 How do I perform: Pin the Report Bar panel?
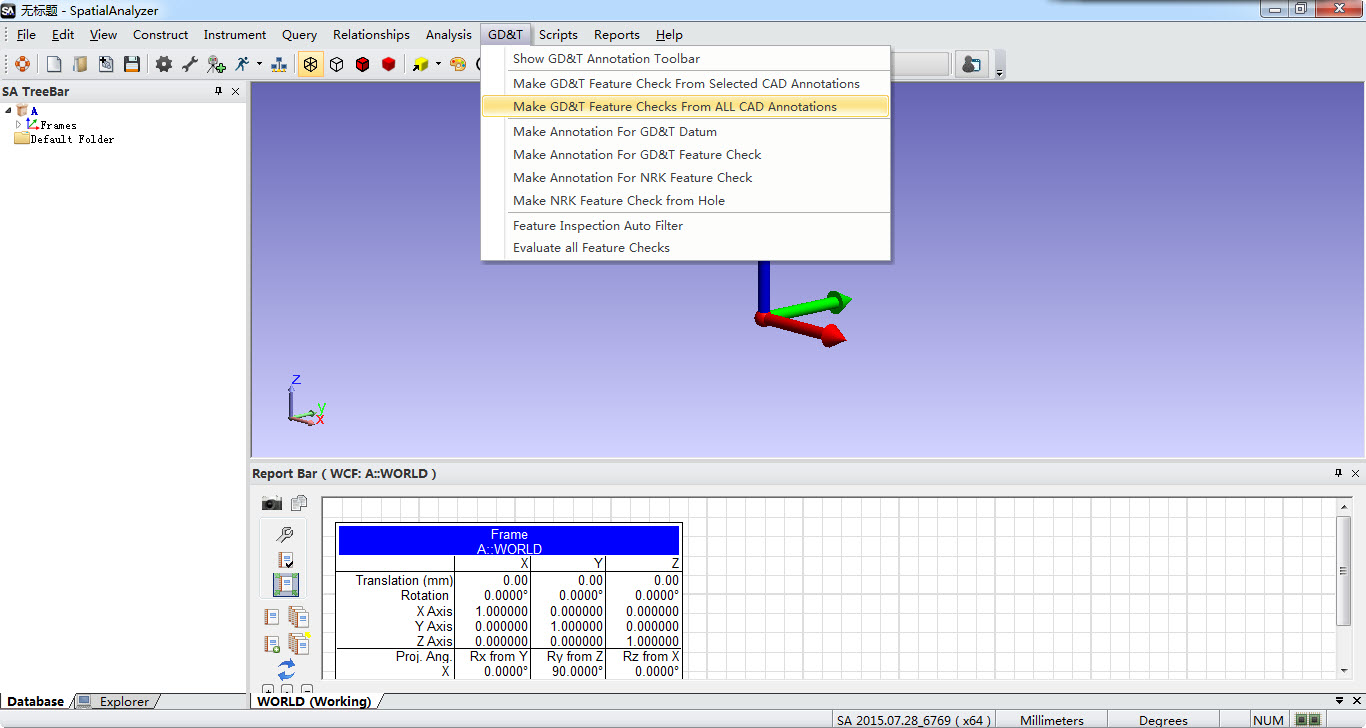click(x=1338, y=473)
